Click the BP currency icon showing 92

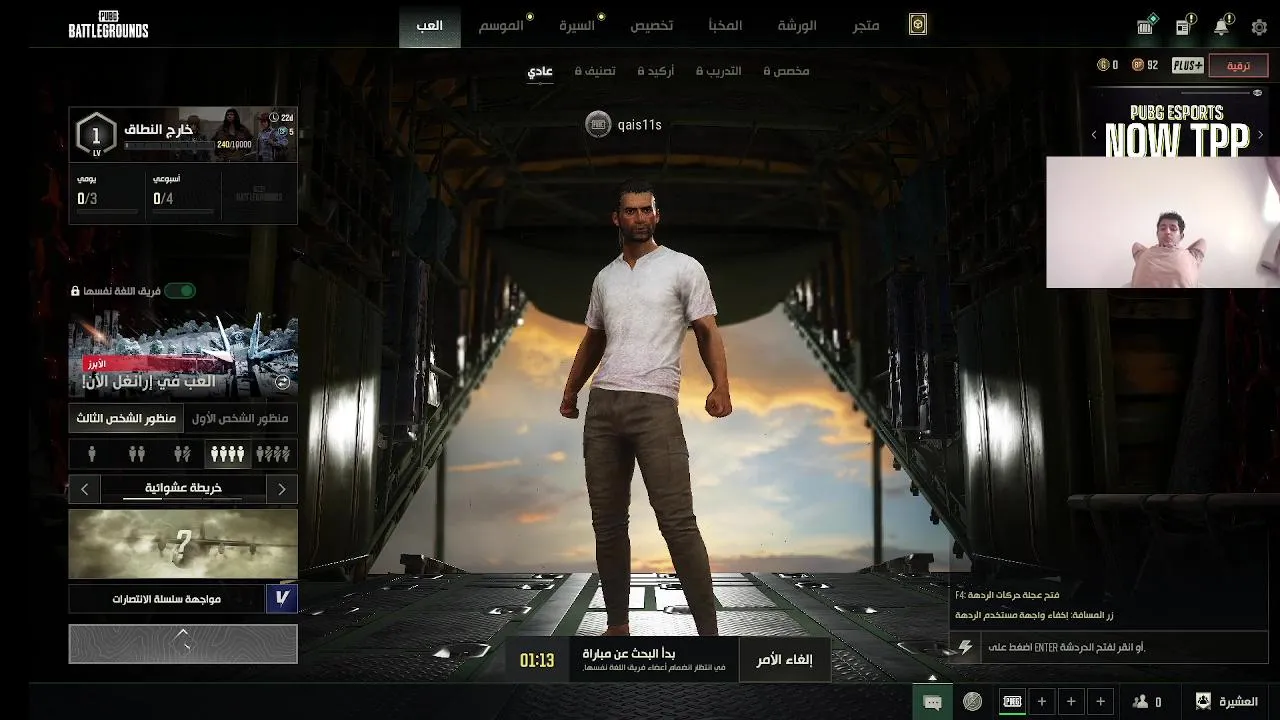(1138, 65)
